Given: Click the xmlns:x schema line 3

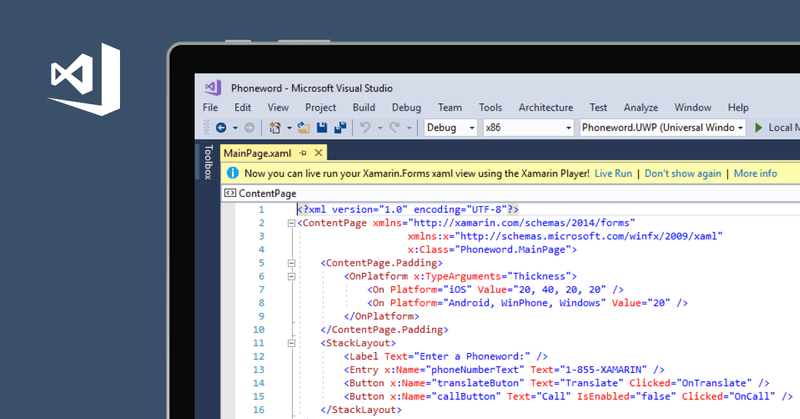Looking at the screenshot, I should (x=565, y=236).
